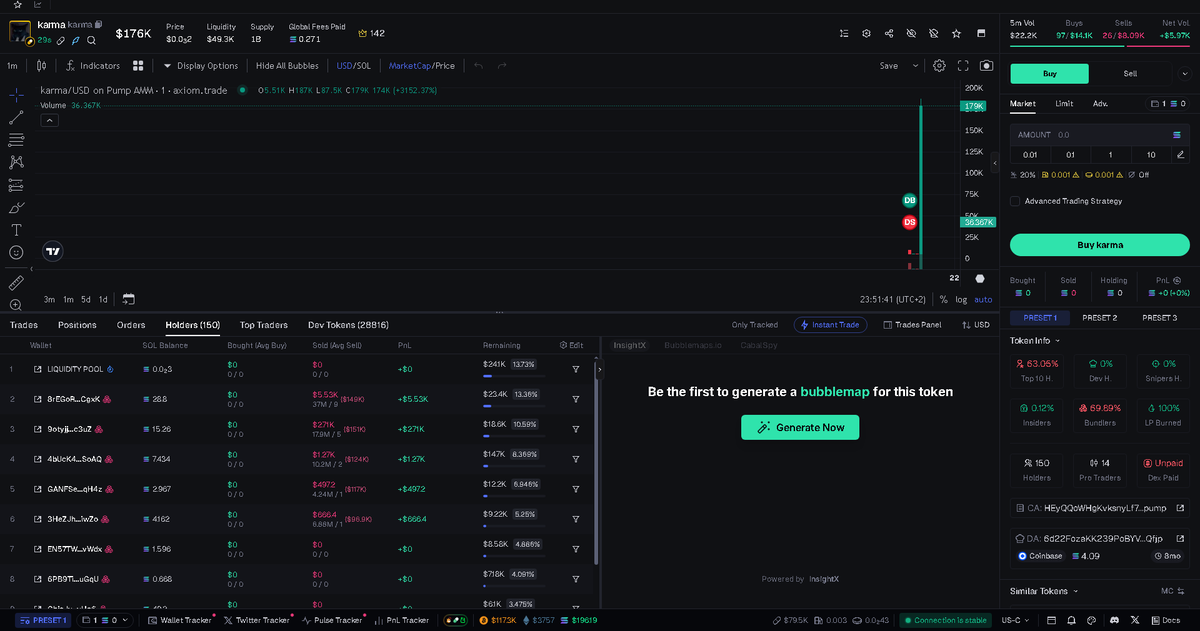The width and height of the screenshot is (1200, 631).
Task: Open the candlestick chart type selector
Action: [41, 66]
